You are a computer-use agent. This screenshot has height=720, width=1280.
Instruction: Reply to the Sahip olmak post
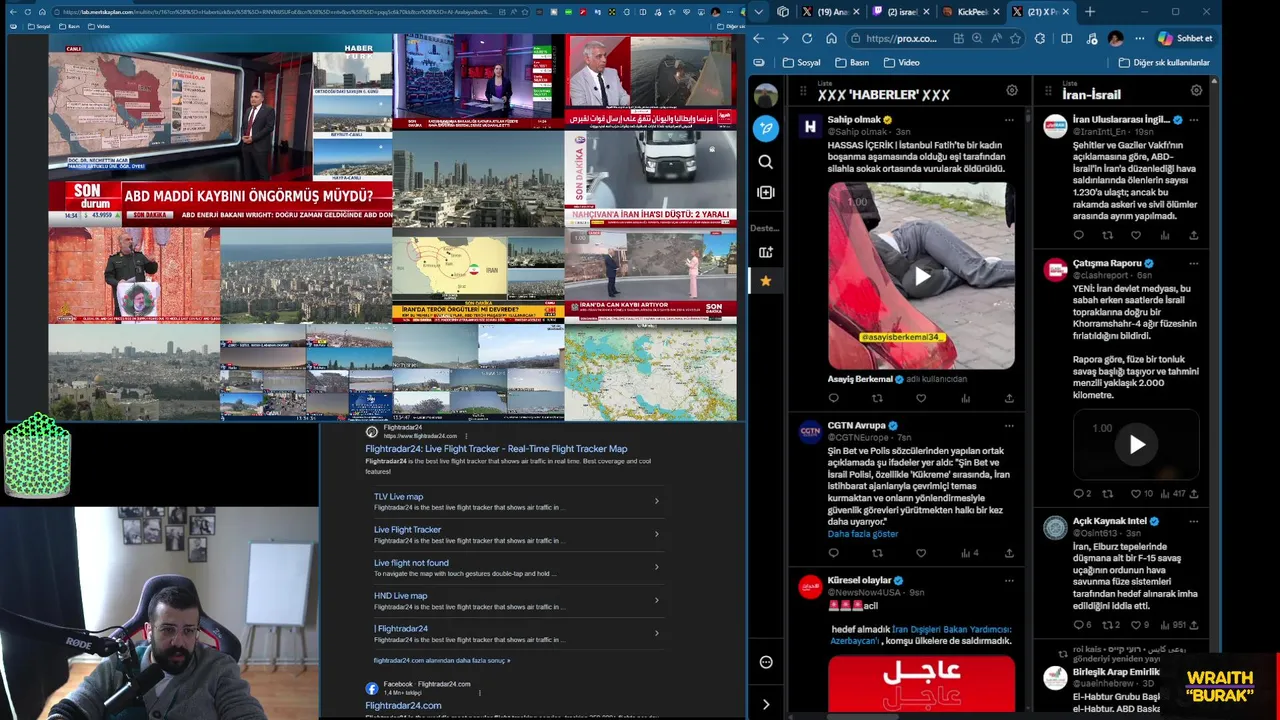(x=833, y=398)
